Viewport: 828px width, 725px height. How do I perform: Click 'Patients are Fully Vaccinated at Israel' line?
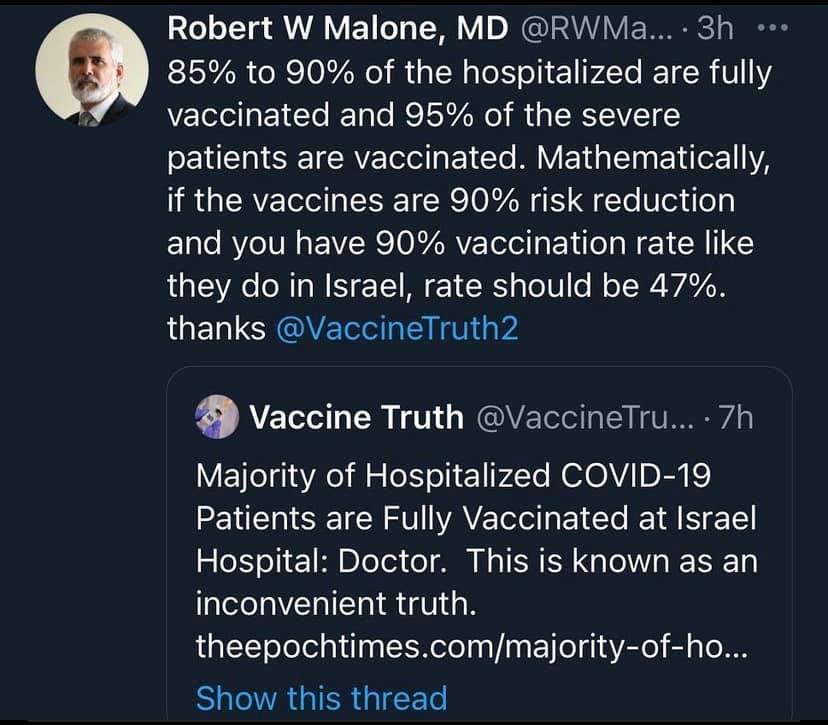[477, 519]
